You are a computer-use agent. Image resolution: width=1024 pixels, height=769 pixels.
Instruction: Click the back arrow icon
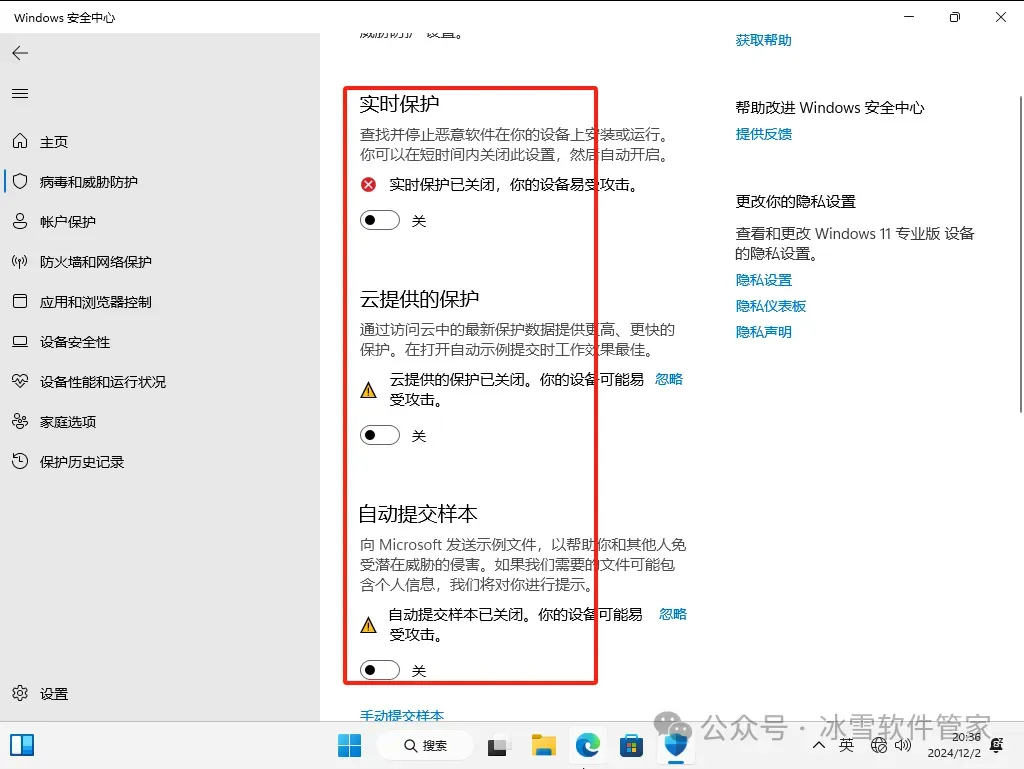coord(20,53)
